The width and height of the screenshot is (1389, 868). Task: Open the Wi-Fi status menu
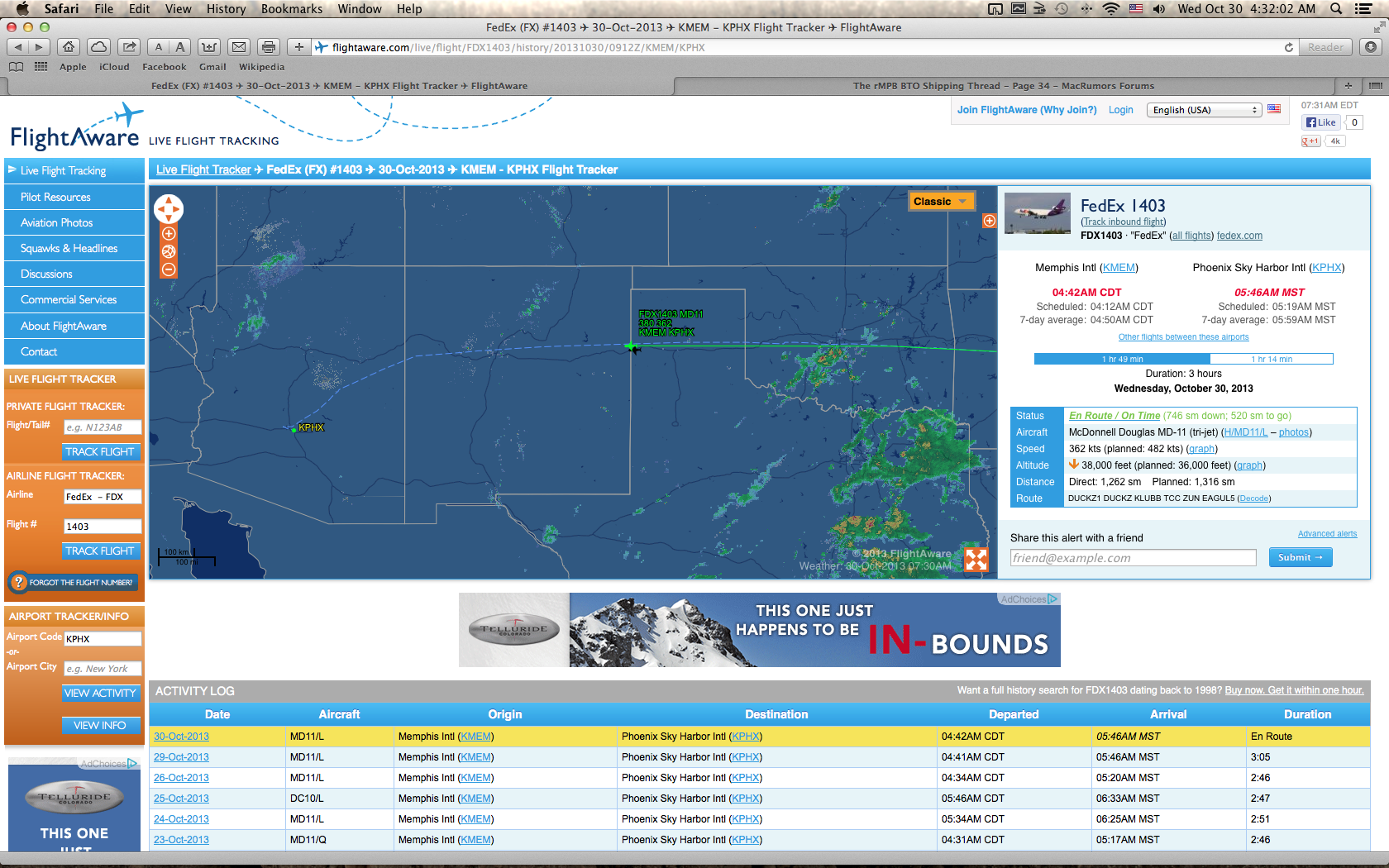(1111, 8)
